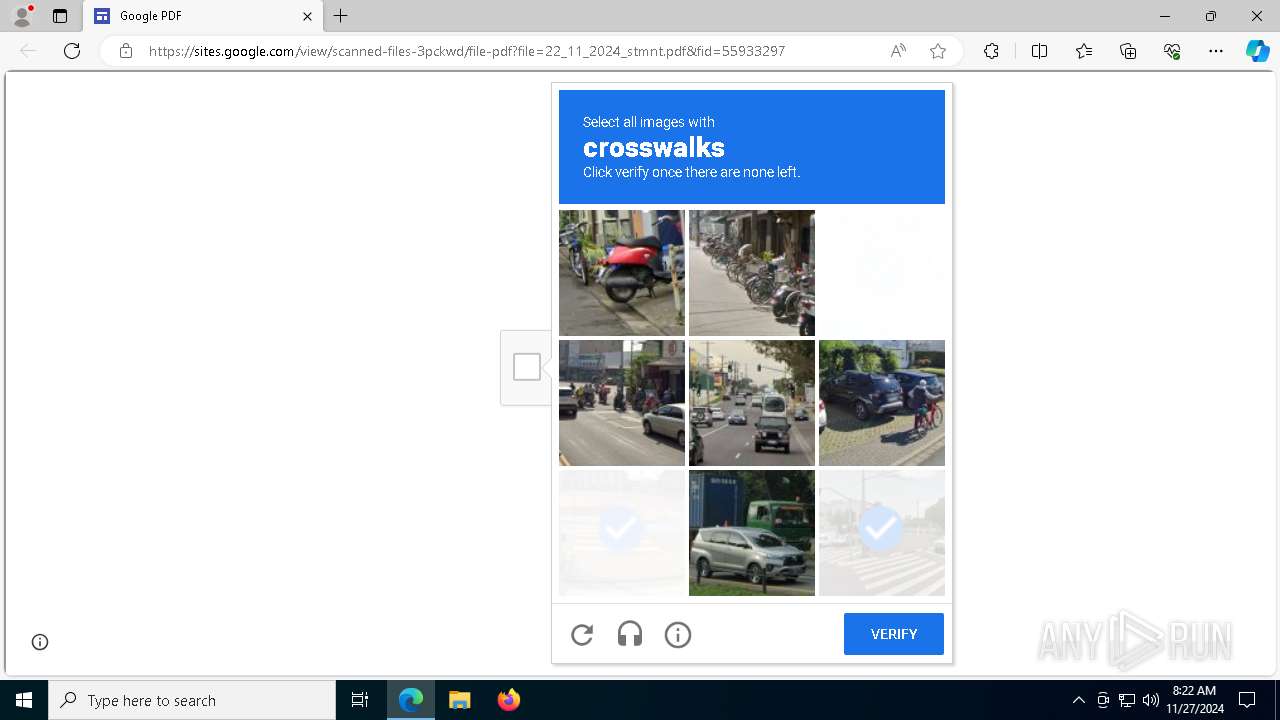Deselect the checked bottom-left crosswalk tile
This screenshot has height=720, width=1280.
tap(622, 533)
